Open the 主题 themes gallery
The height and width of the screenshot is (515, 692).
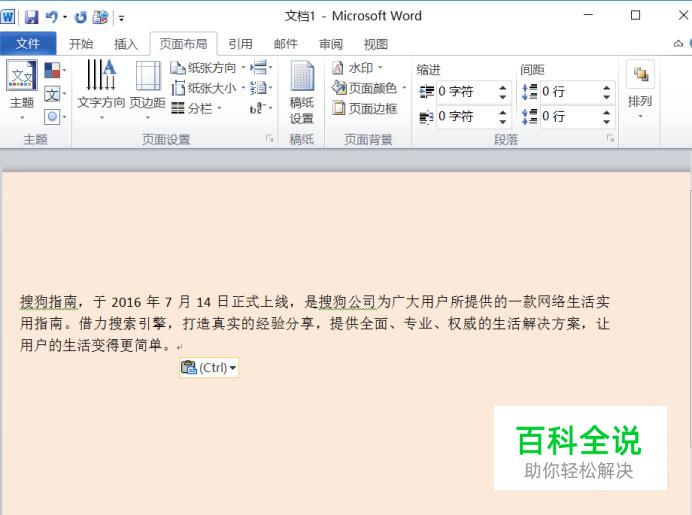[x=22, y=91]
